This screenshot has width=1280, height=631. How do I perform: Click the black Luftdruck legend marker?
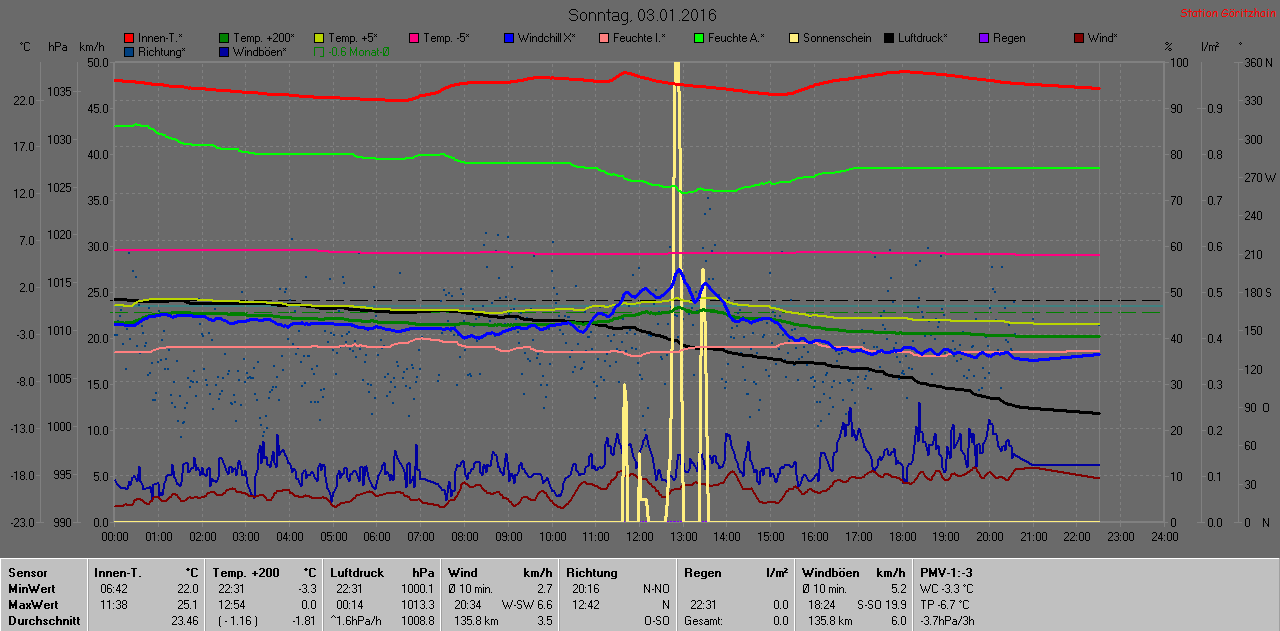point(890,38)
